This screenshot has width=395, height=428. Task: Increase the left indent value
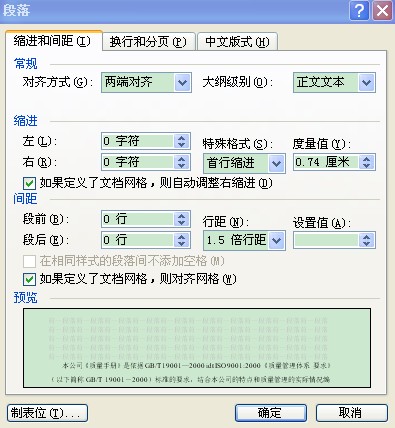[182, 138]
